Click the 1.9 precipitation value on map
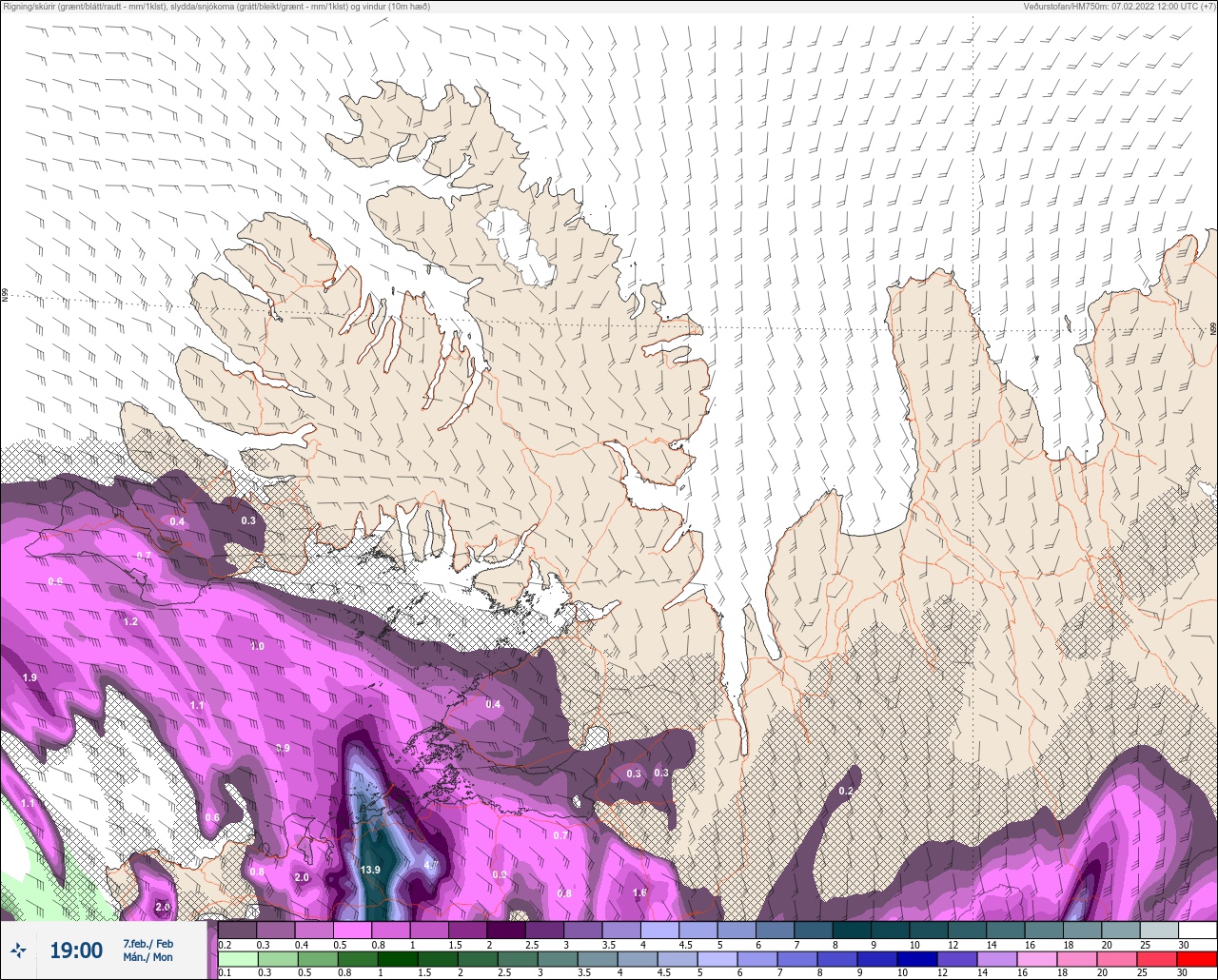 tap(29, 677)
